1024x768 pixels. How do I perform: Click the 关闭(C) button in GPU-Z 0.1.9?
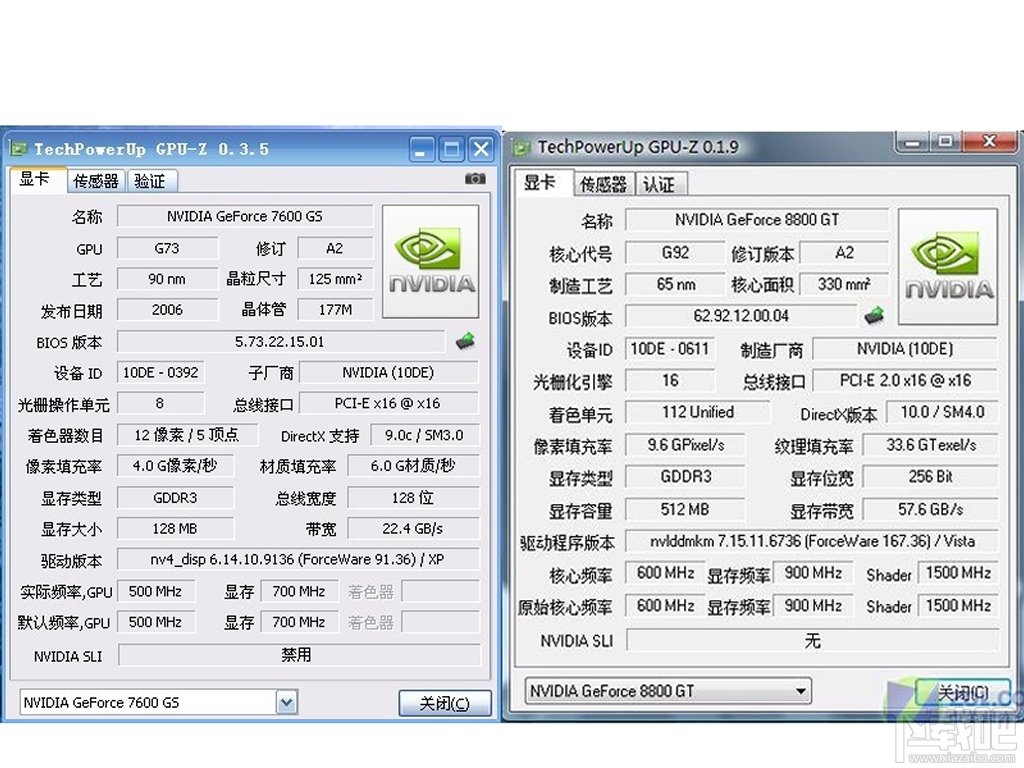[x=962, y=692]
